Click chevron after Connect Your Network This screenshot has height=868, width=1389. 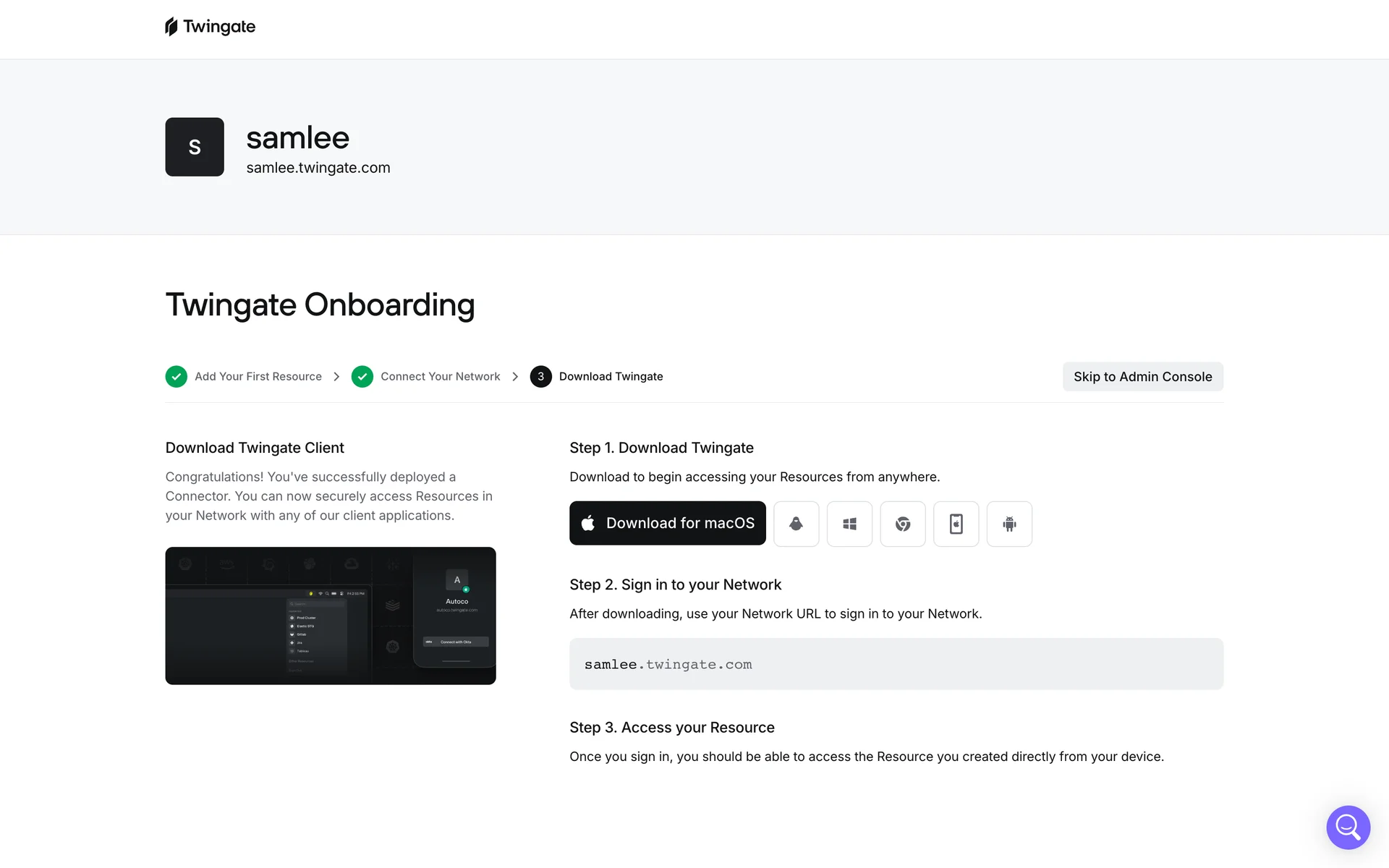(515, 376)
